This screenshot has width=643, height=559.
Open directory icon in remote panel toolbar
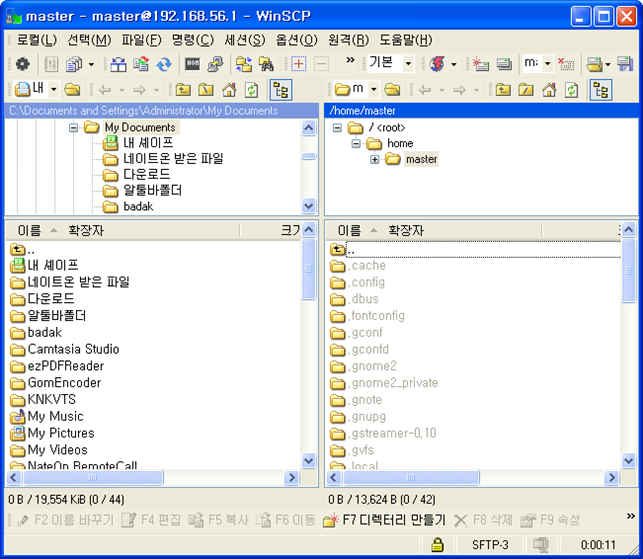point(392,89)
